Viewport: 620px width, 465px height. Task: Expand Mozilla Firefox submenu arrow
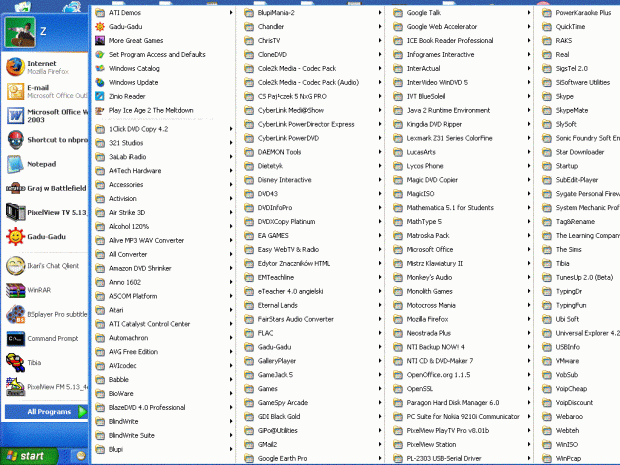[529, 319]
